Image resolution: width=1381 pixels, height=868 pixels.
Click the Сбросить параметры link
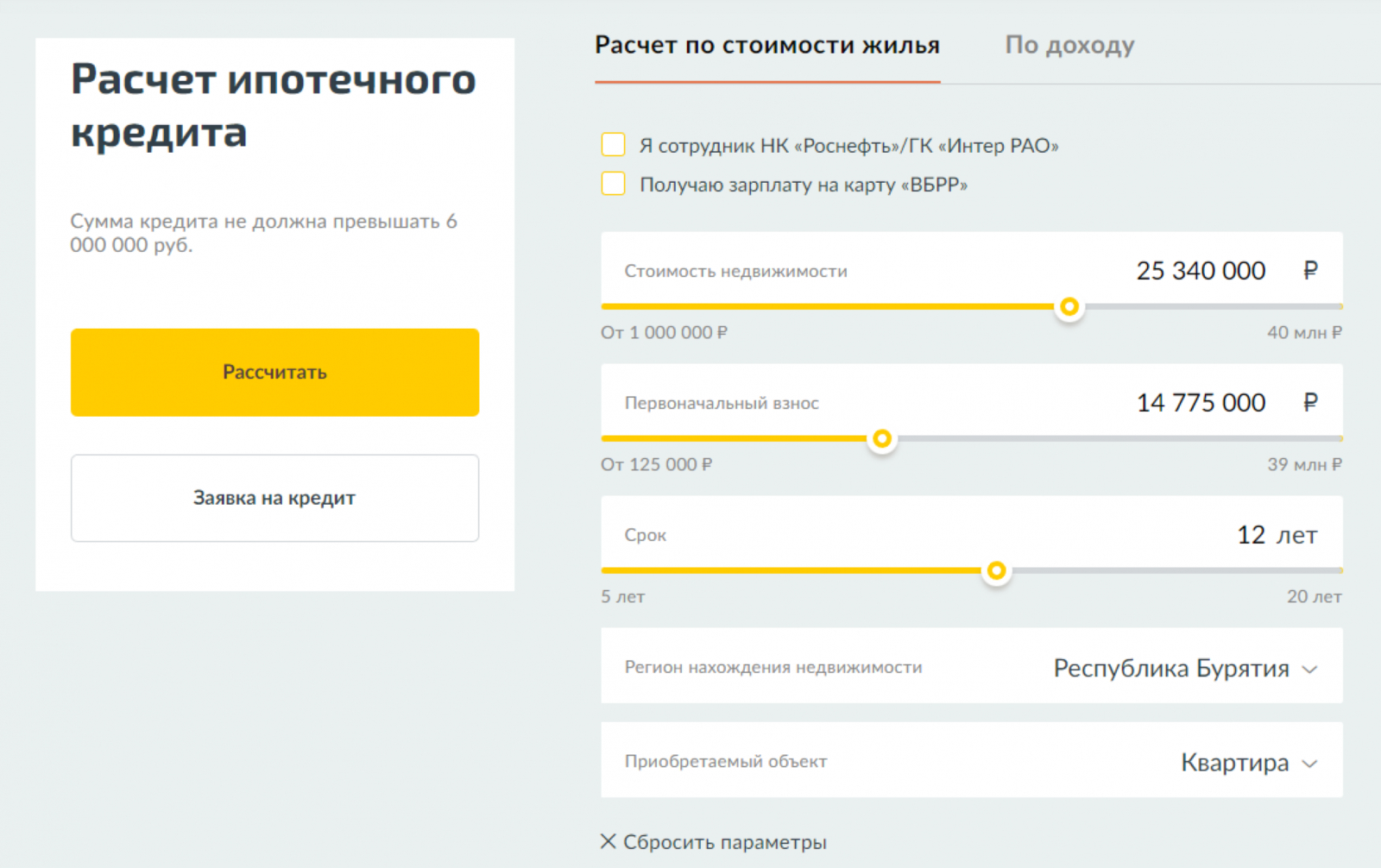coord(724,842)
